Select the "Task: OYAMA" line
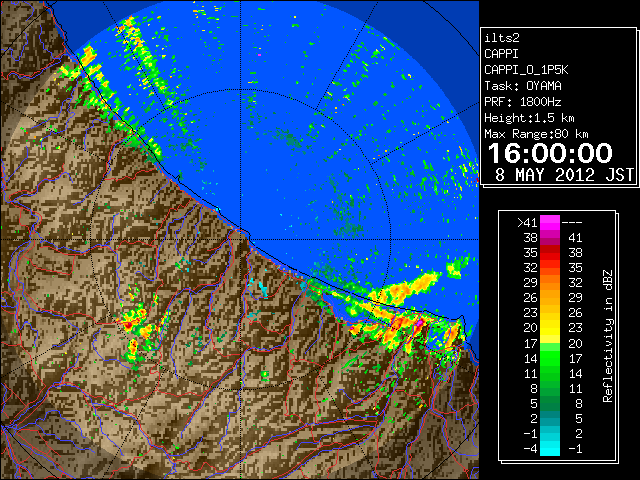The width and height of the screenshot is (640, 480). pos(523,86)
